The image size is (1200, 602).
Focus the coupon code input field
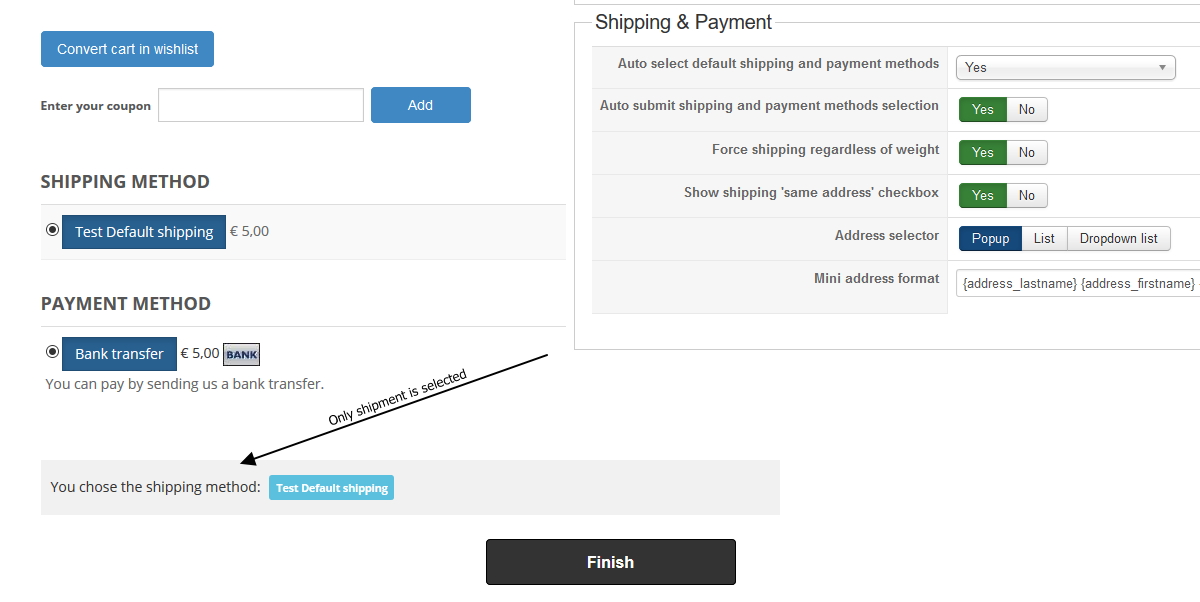coord(260,105)
